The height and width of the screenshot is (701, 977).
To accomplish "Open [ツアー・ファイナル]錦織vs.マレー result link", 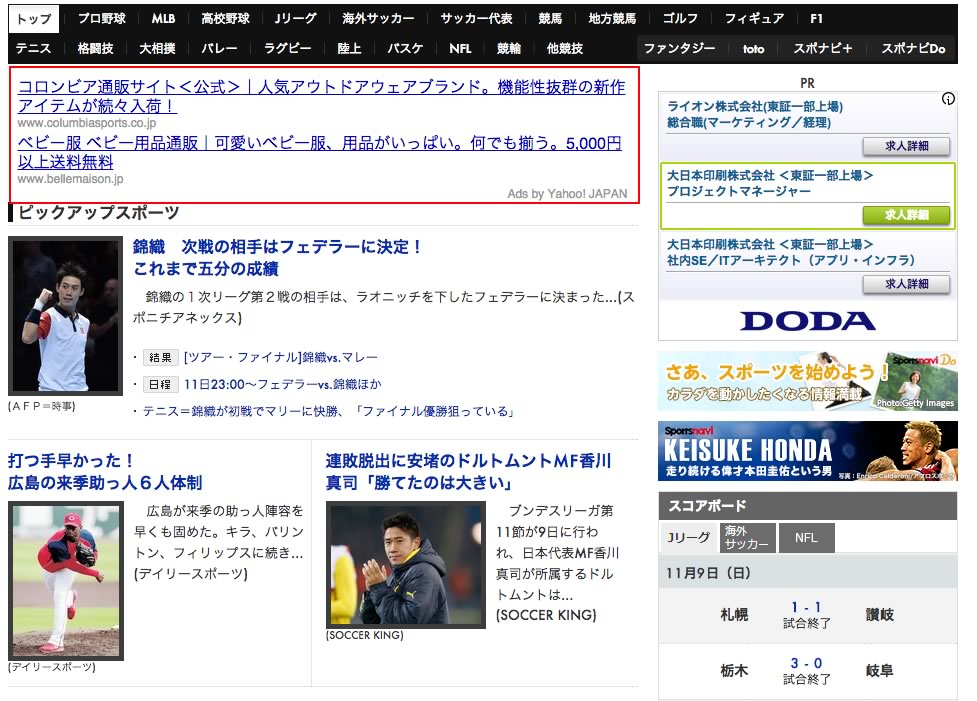I will 280,358.
